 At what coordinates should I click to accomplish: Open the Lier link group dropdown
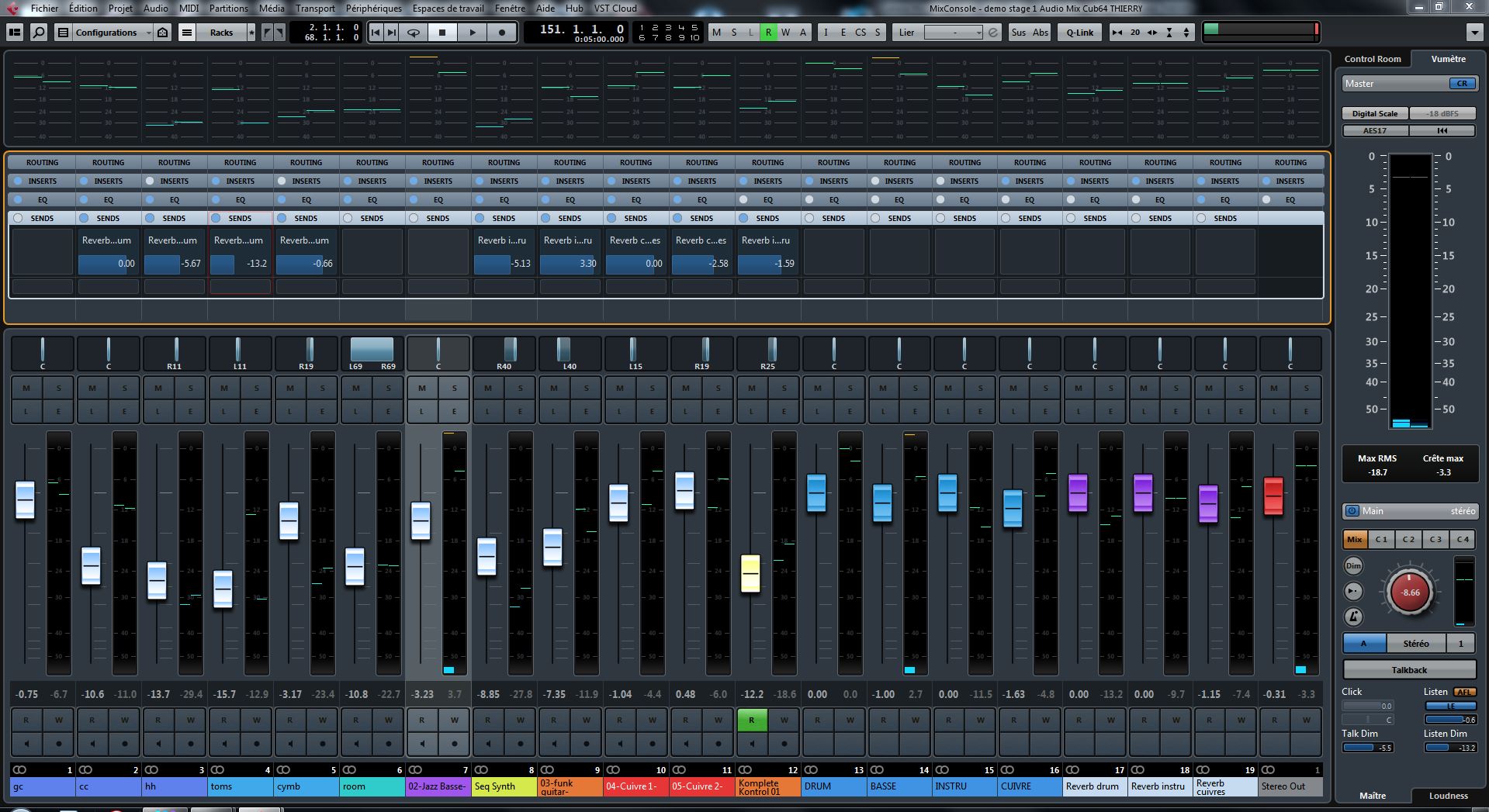point(954,33)
